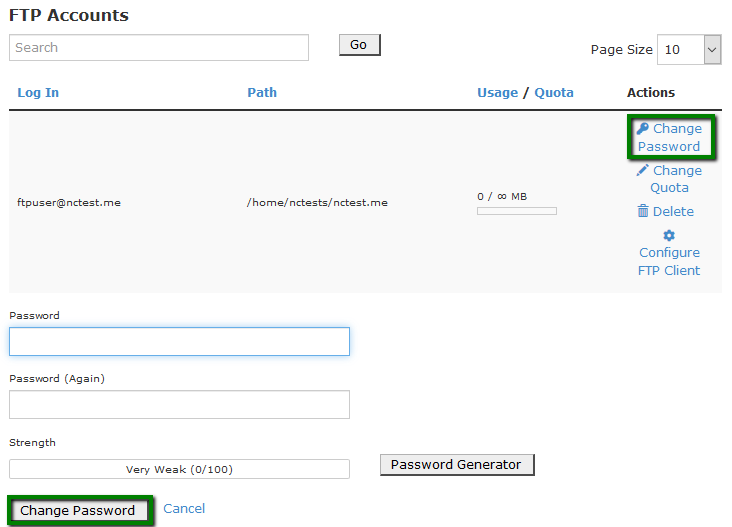
Task: Open the Configure FTP Client link
Action: click(669, 253)
